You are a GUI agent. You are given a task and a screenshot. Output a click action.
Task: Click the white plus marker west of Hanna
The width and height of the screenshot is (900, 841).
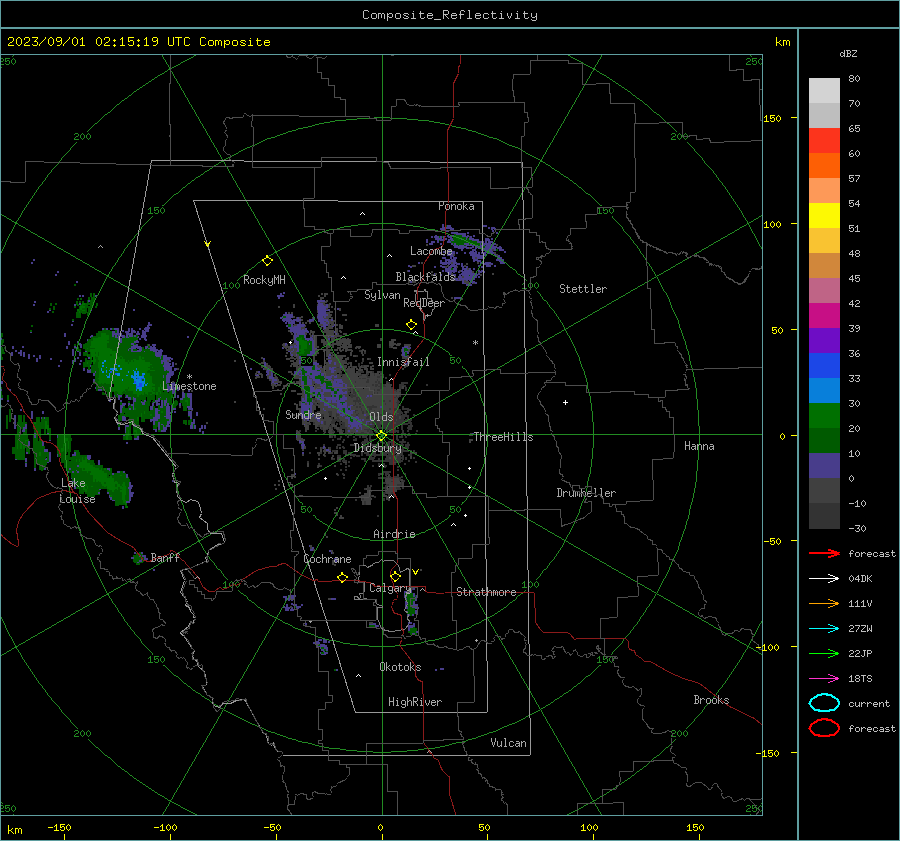pyautogui.click(x=565, y=402)
